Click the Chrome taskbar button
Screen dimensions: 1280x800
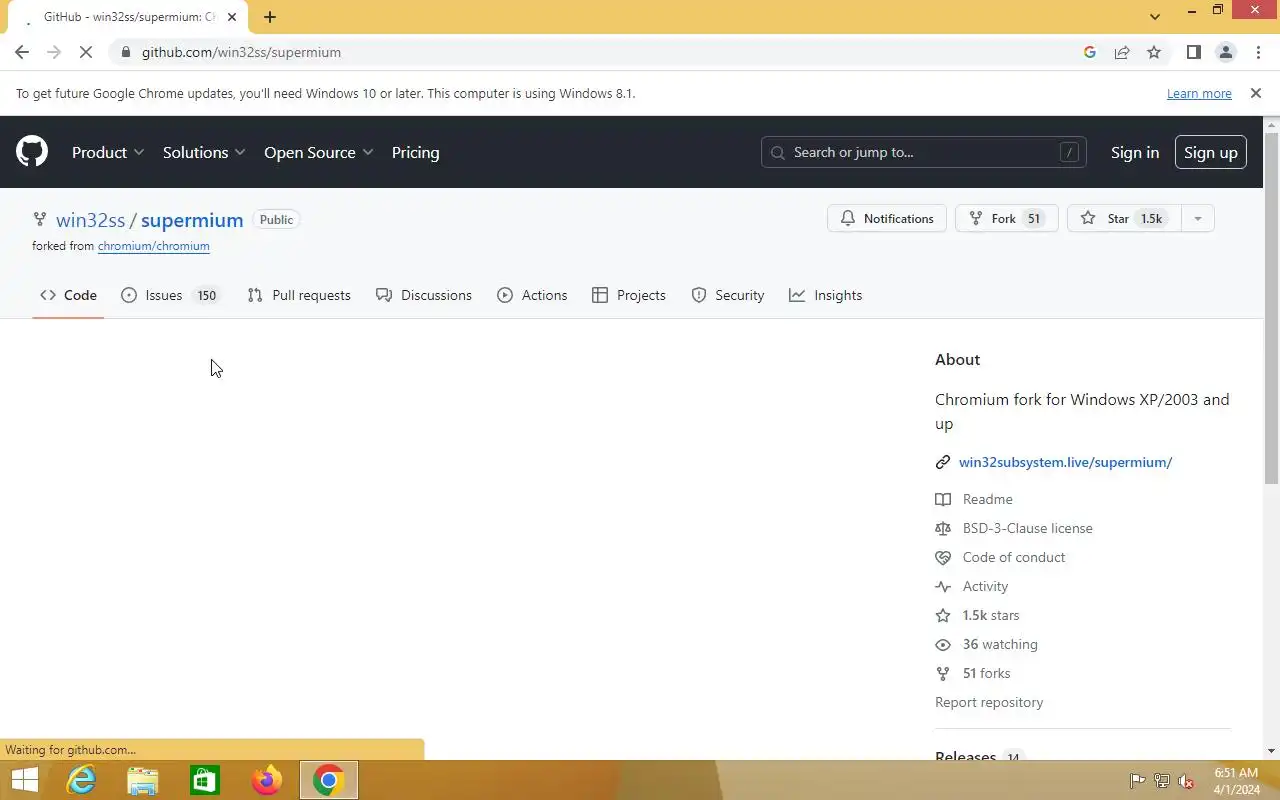click(329, 780)
